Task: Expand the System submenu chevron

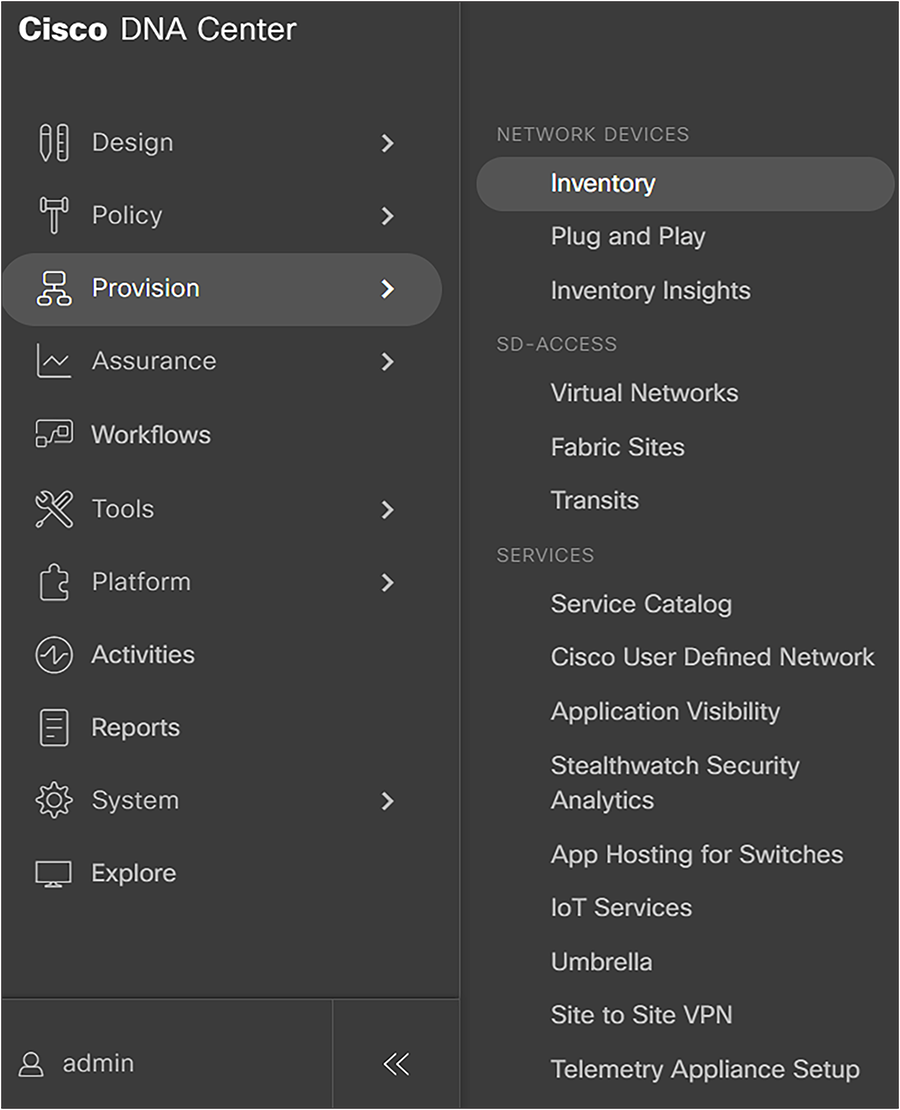Action: pyautogui.click(x=387, y=801)
